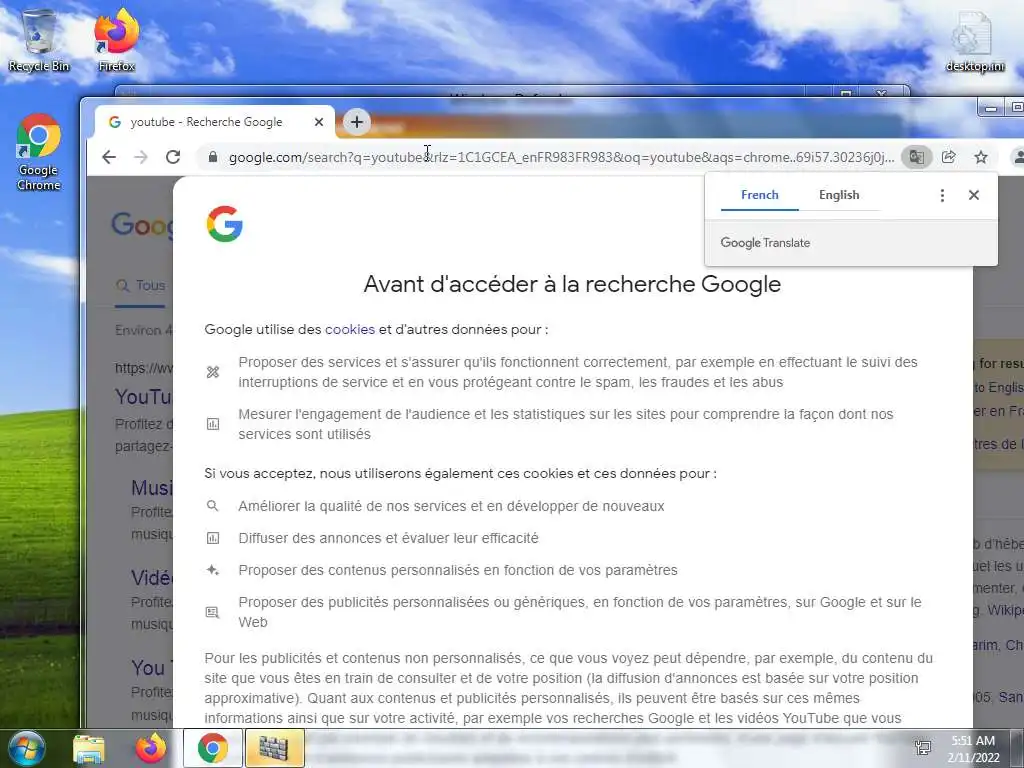Open Firefox from the taskbar
The height and width of the screenshot is (768, 1024).
[x=151, y=748]
